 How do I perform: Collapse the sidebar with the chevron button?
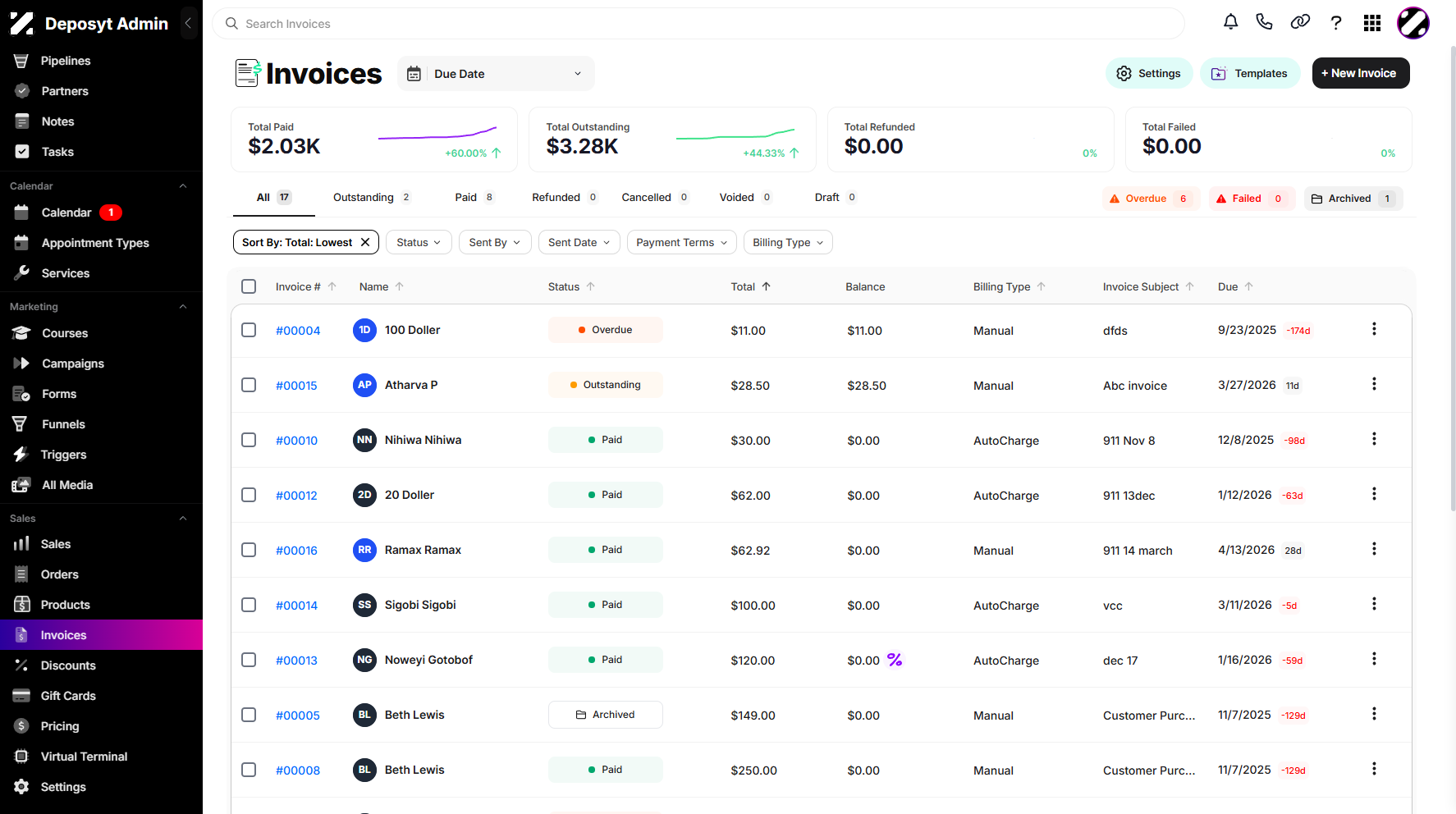(188, 23)
